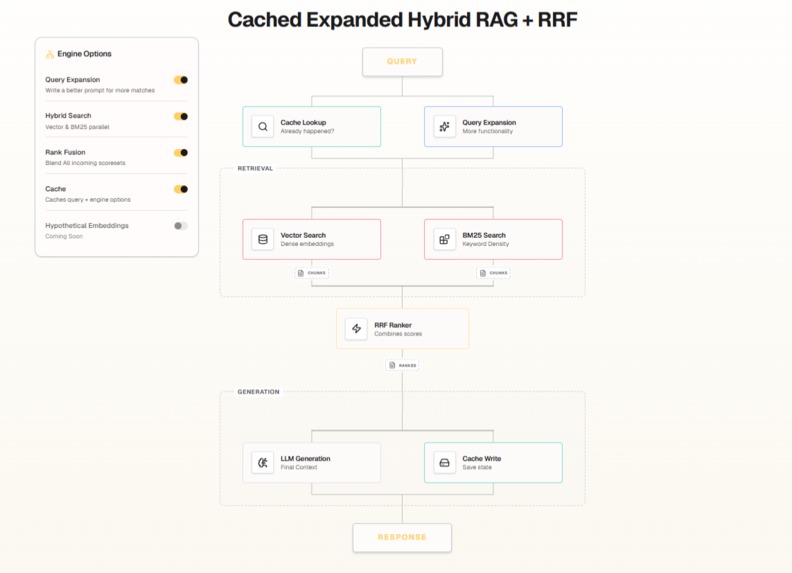Screen dimensions: 792x573
Task: Click the database icon in Vector Search
Action: click(x=263, y=240)
